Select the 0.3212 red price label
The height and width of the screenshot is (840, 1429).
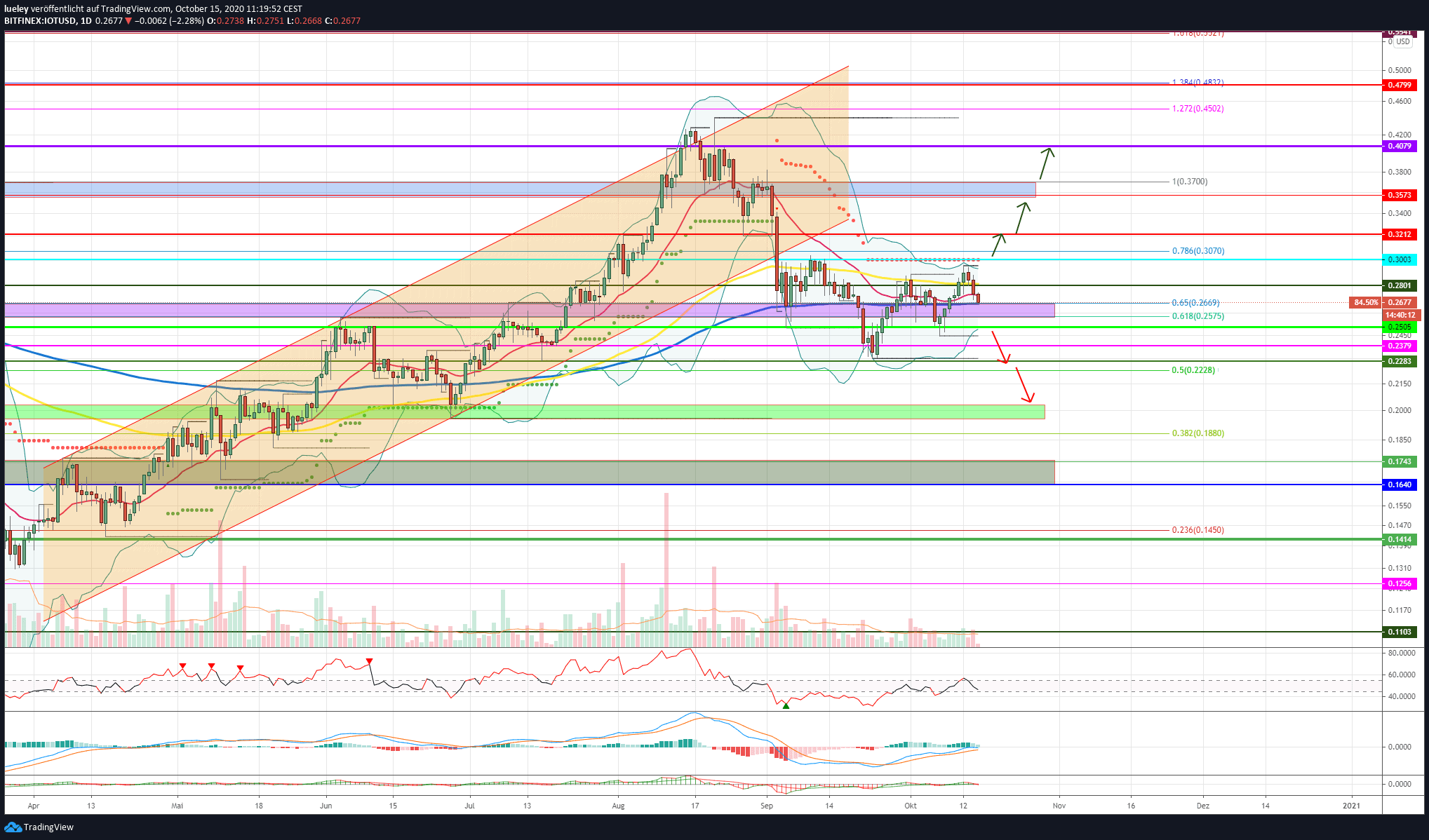1399,234
